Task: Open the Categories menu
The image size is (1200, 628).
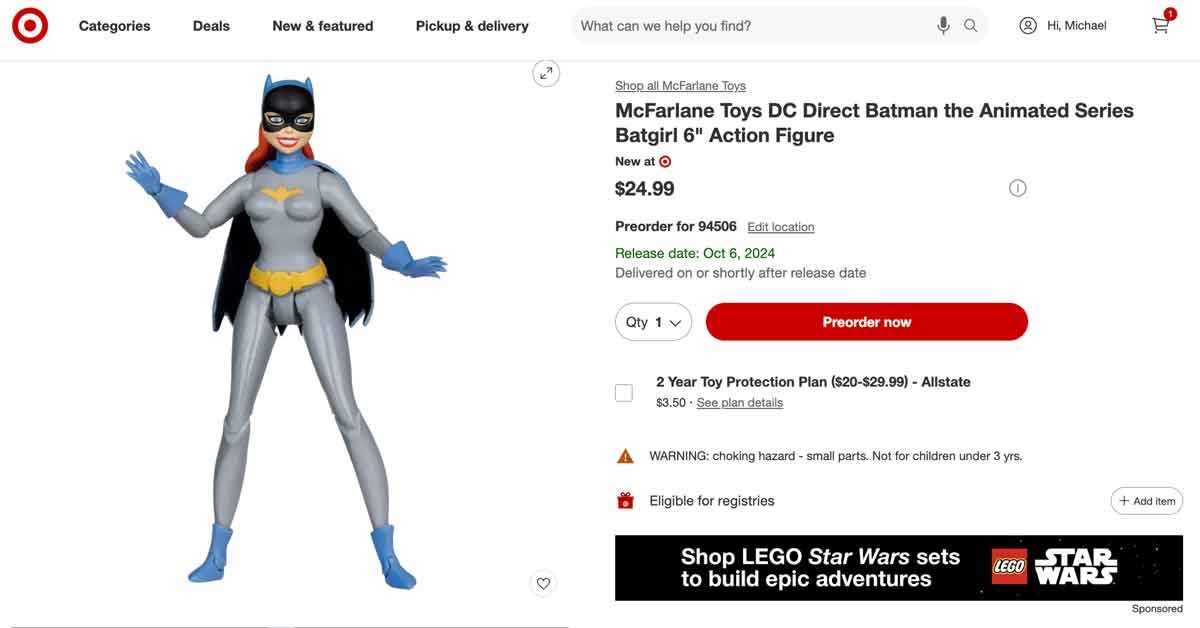Action: point(115,26)
